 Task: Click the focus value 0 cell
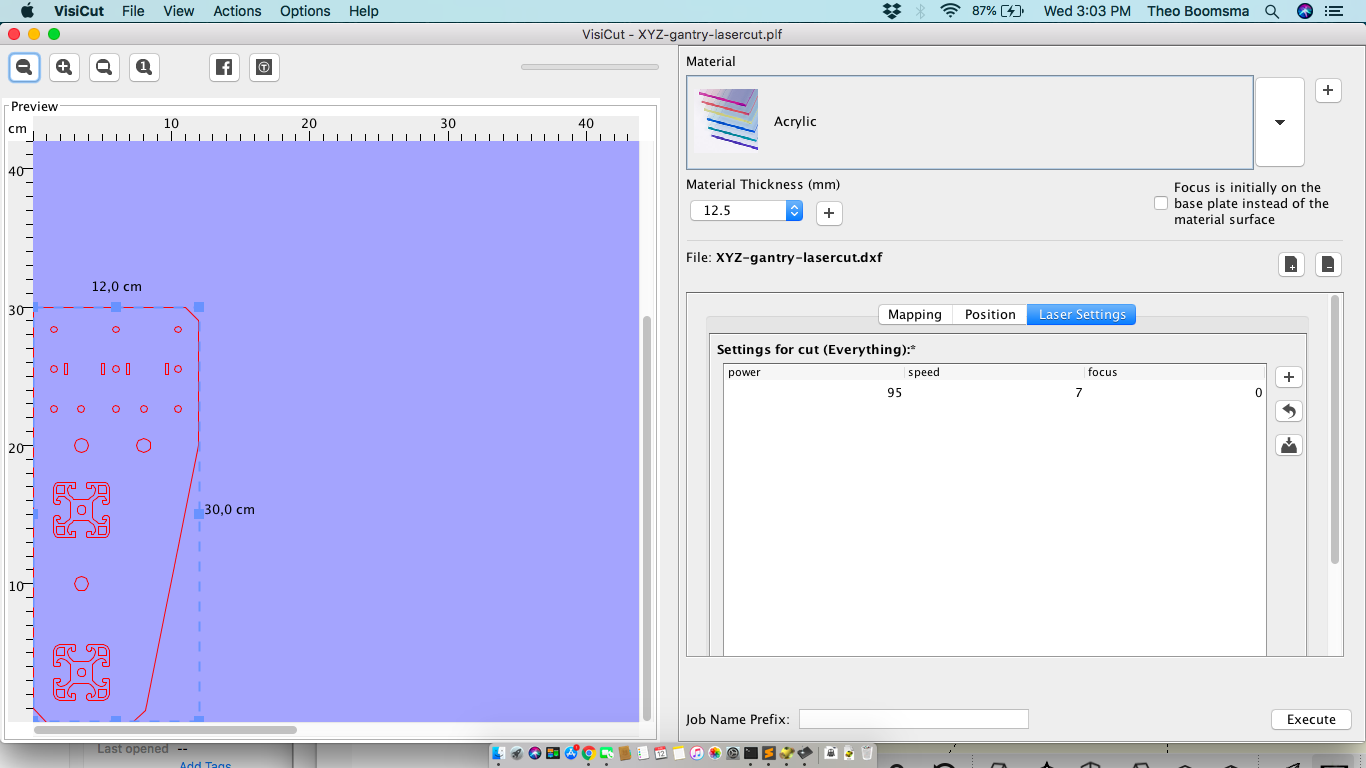(1175, 393)
